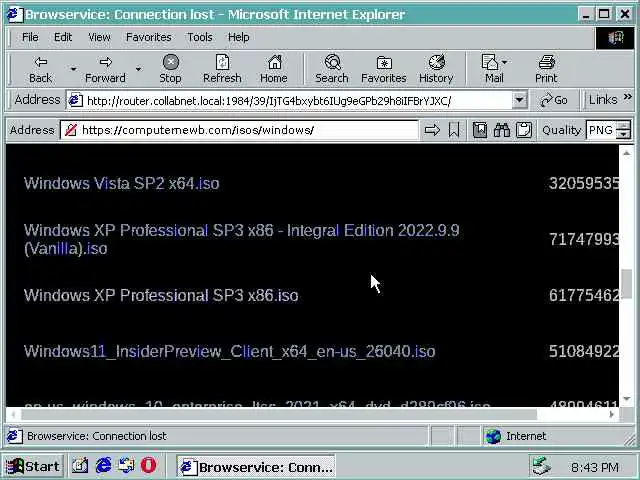Open the View menu

coord(99,37)
